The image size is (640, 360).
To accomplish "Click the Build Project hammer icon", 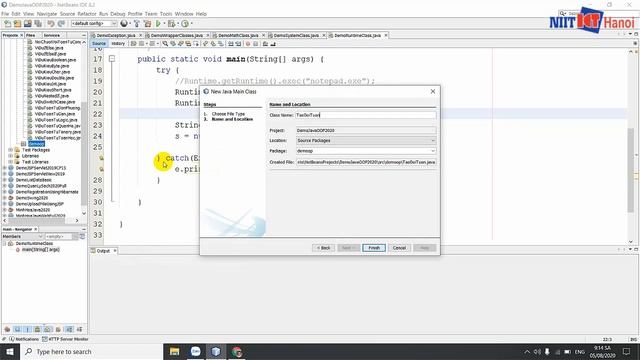I will pos(137,24).
